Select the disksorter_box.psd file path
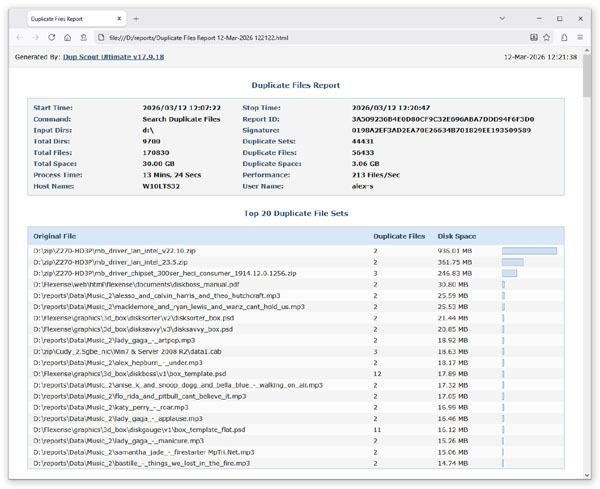This screenshot has width=600, height=489. point(134,318)
